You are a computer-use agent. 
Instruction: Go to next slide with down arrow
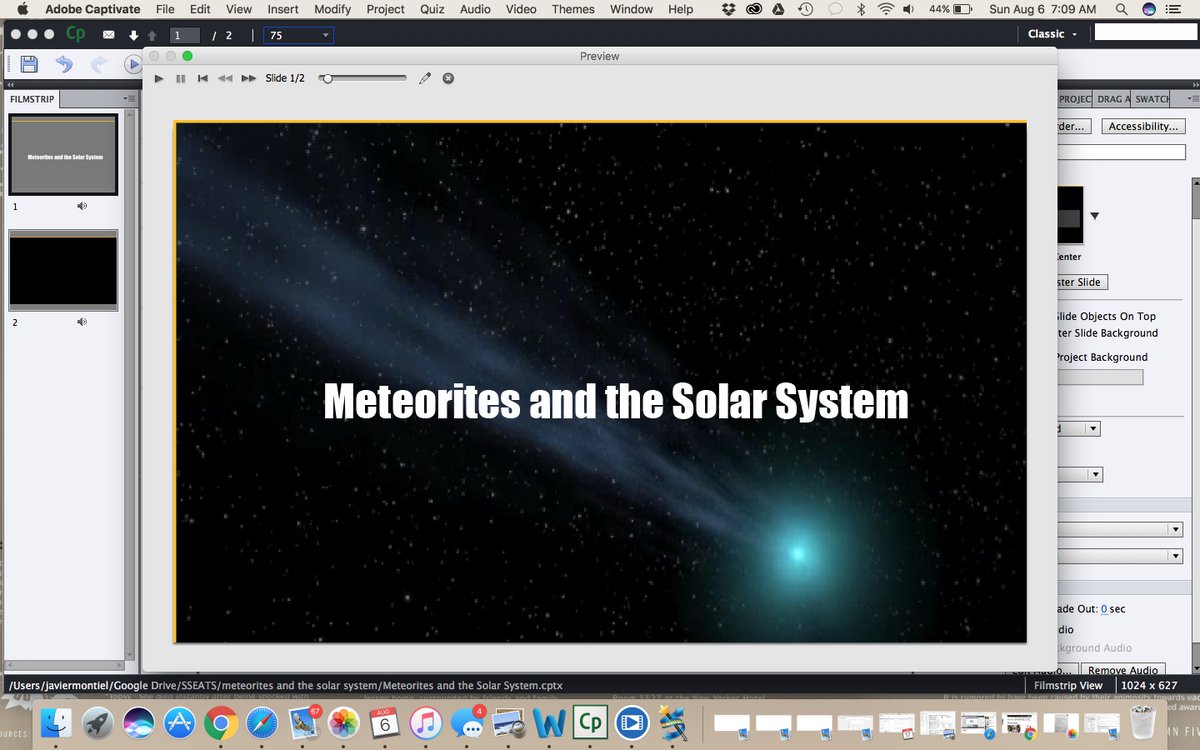(x=133, y=35)
